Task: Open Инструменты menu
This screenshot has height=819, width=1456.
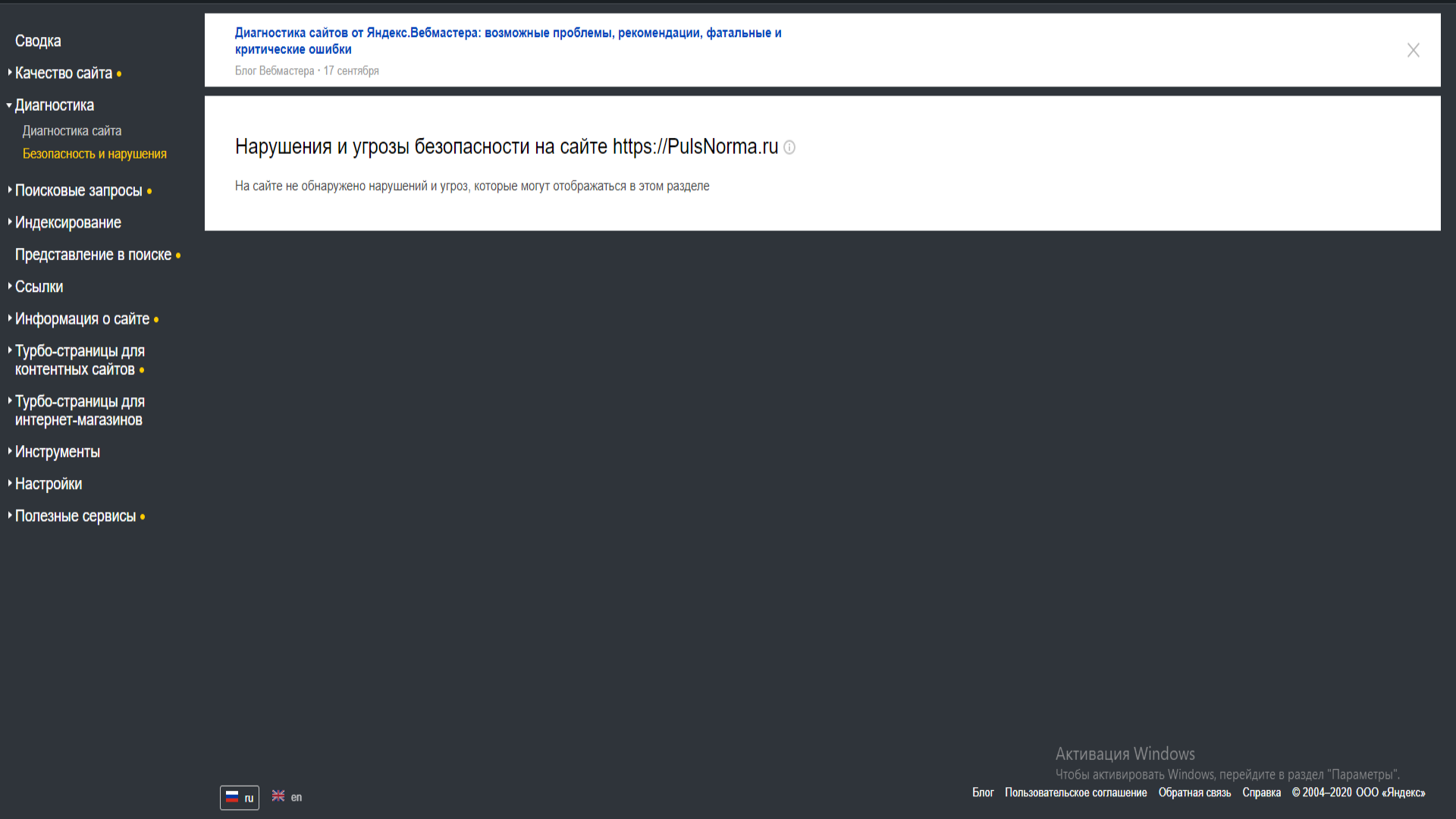Action: coord(58,452)
